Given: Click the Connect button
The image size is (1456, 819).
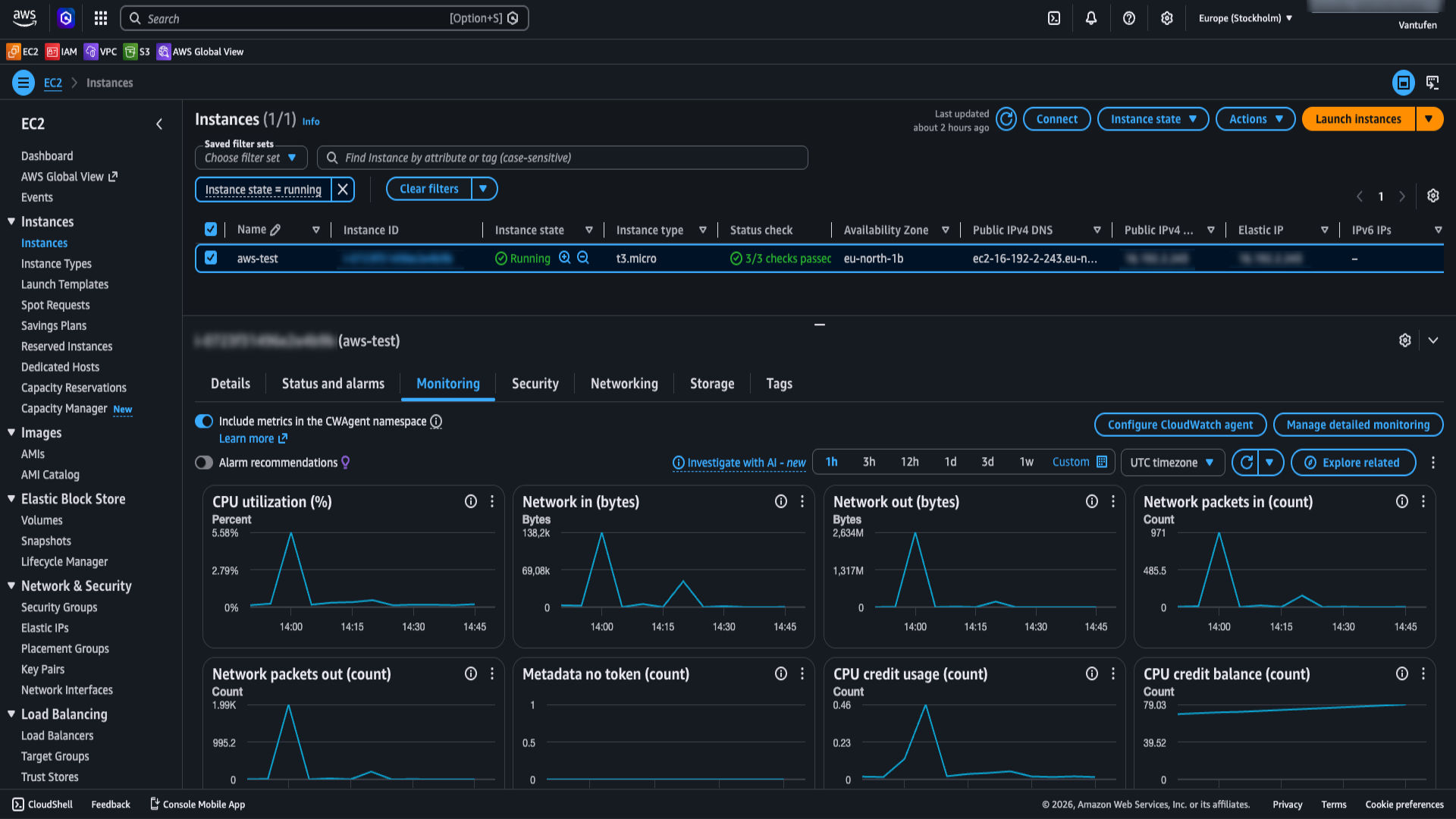Looking at the screenshot, I should (x=1057, y=119).
